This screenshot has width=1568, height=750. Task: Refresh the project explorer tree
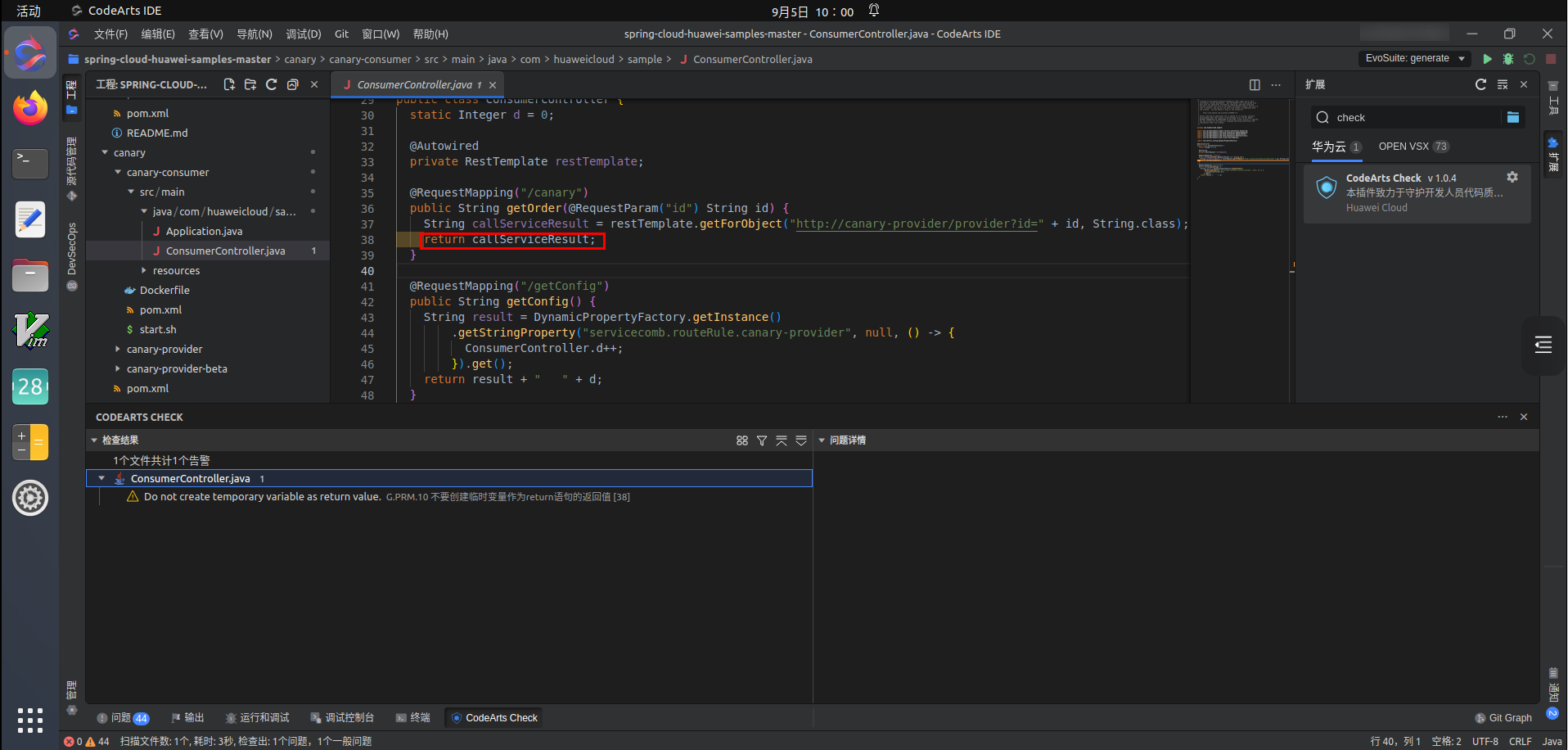(x=272, y=84)
